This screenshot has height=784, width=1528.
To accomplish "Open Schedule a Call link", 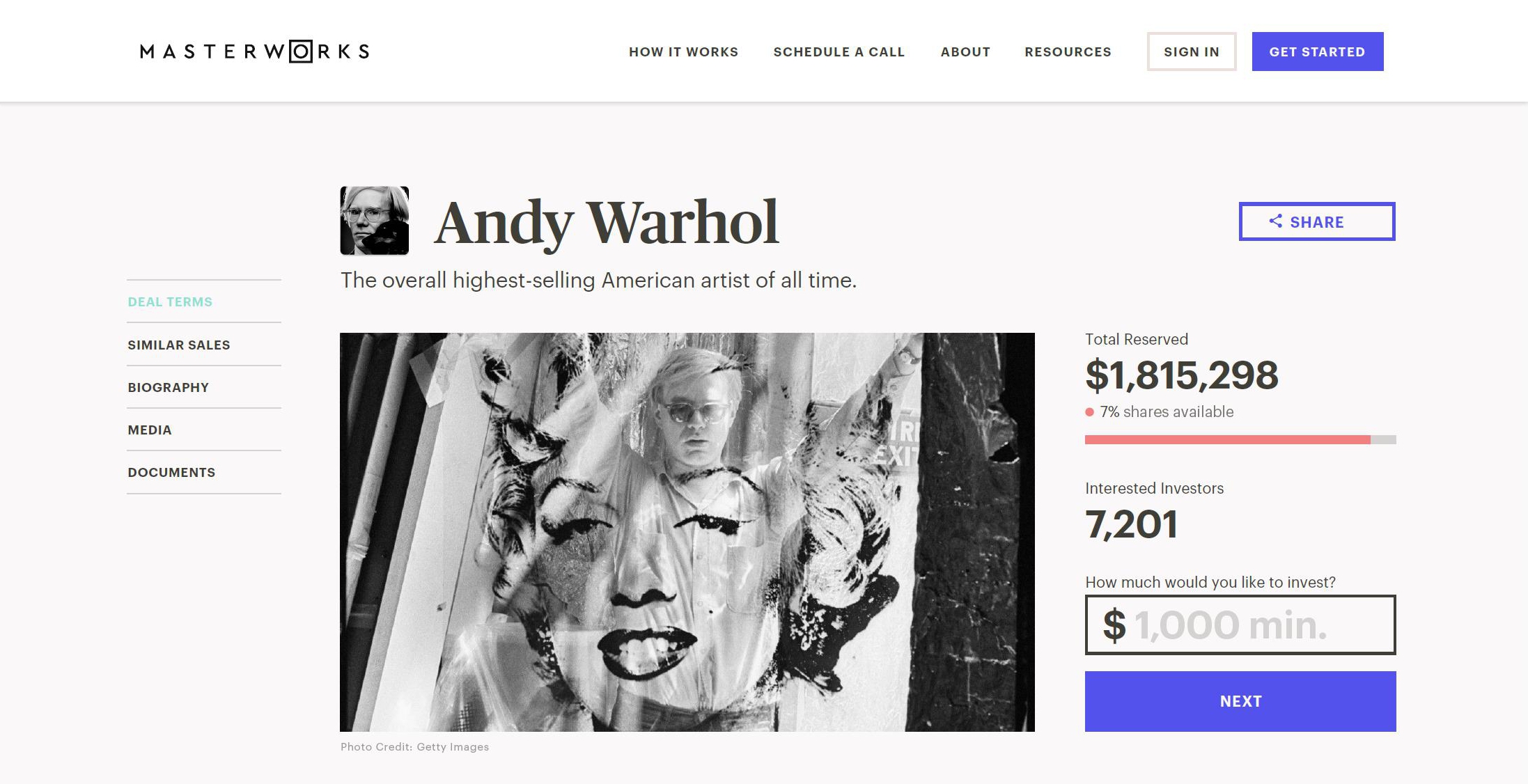I will [839, 52].
